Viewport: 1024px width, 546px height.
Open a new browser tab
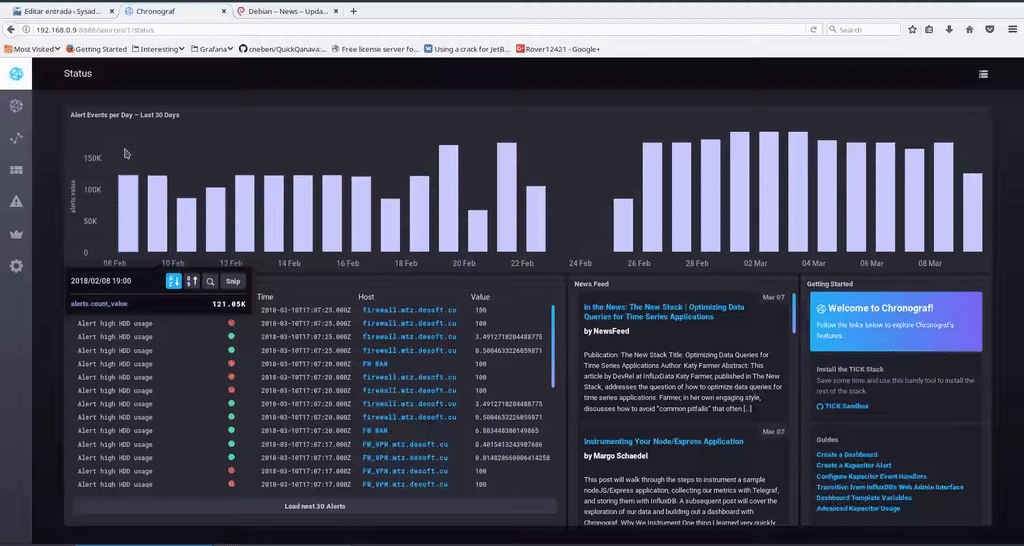click(x=353, y=11)
